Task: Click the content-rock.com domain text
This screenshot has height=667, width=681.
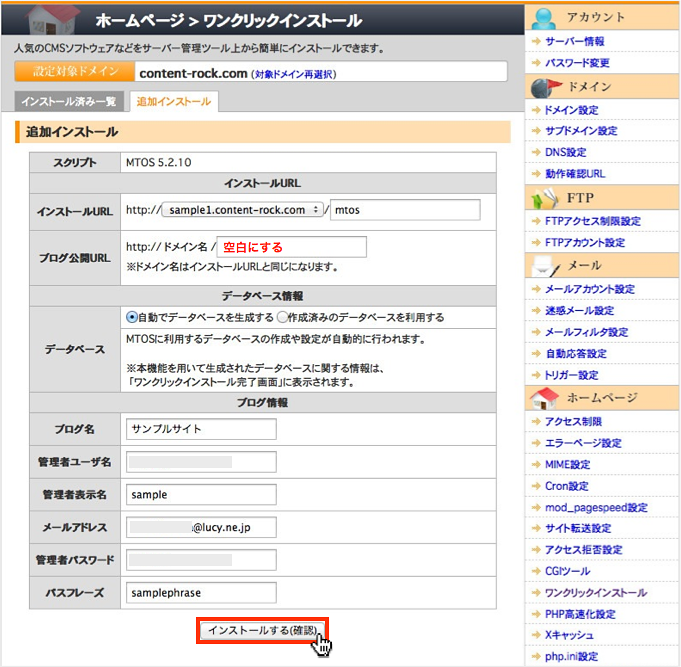Action: point(193,73)
